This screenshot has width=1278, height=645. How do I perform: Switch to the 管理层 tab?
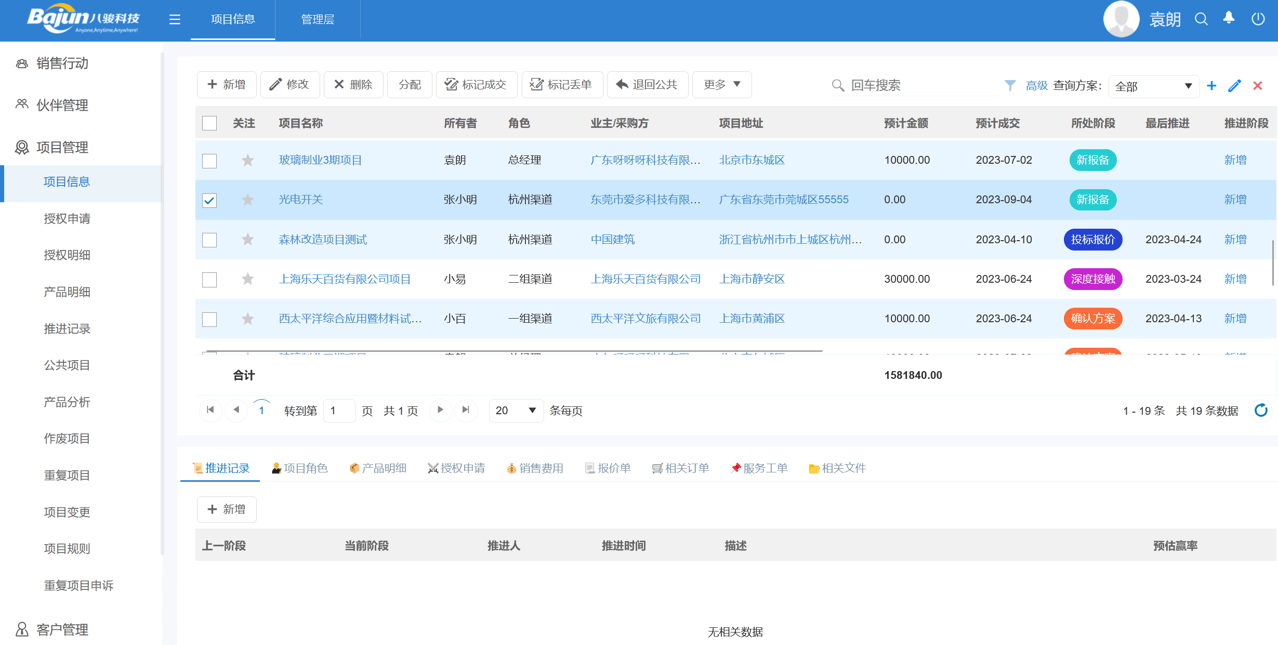click(x=317, y=19)
